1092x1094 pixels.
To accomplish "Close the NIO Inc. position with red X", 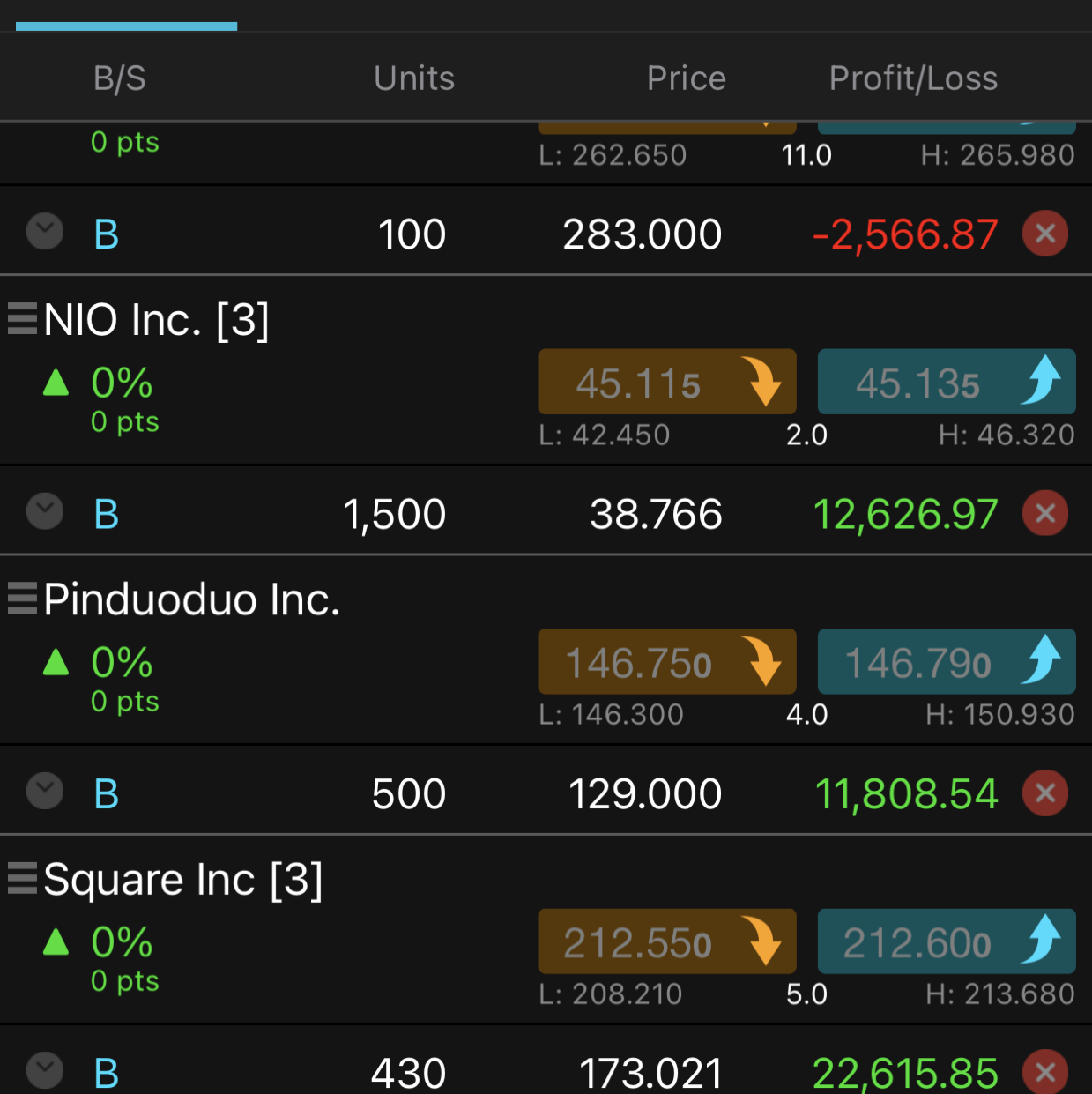I will pyautogui.click(x=1045, y=513).
